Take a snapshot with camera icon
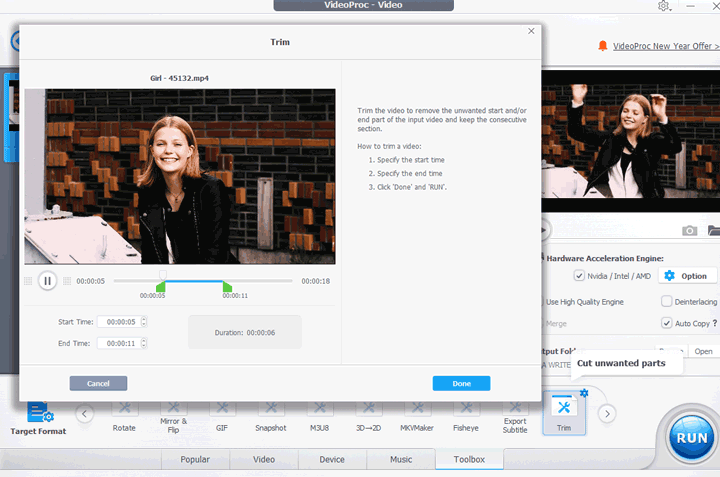Screen dimensions: 720x477 pyautogui.click(x=690, y=230)
